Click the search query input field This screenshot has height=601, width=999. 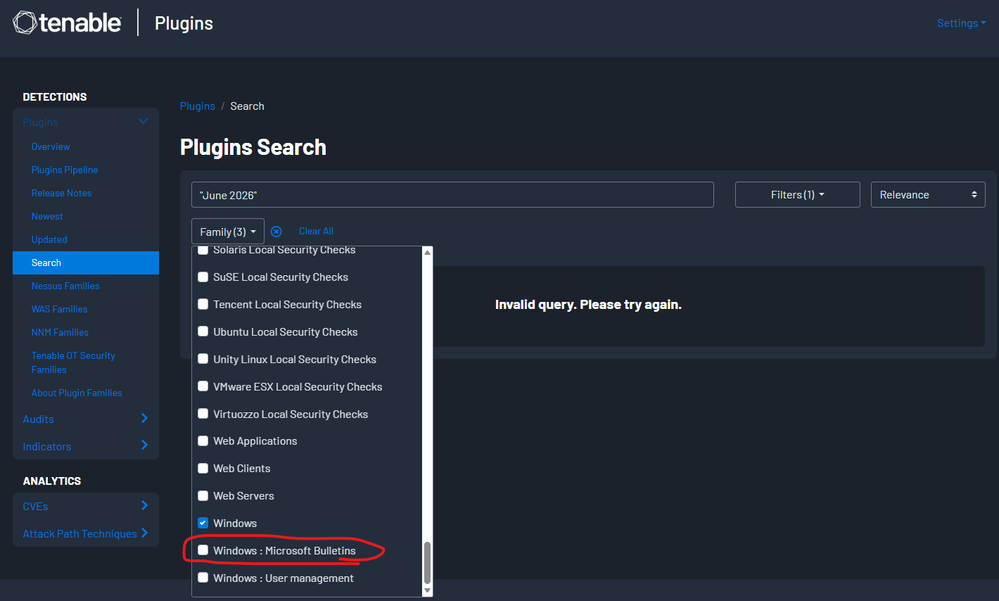pyautogui.click(x=452, y=194)
